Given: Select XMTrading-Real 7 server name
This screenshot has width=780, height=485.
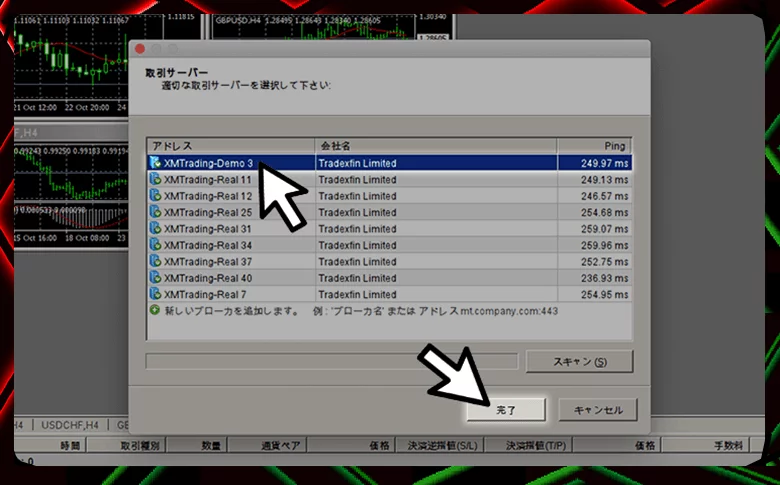Looking at the screenshot, I should click(x=205, y=294).
